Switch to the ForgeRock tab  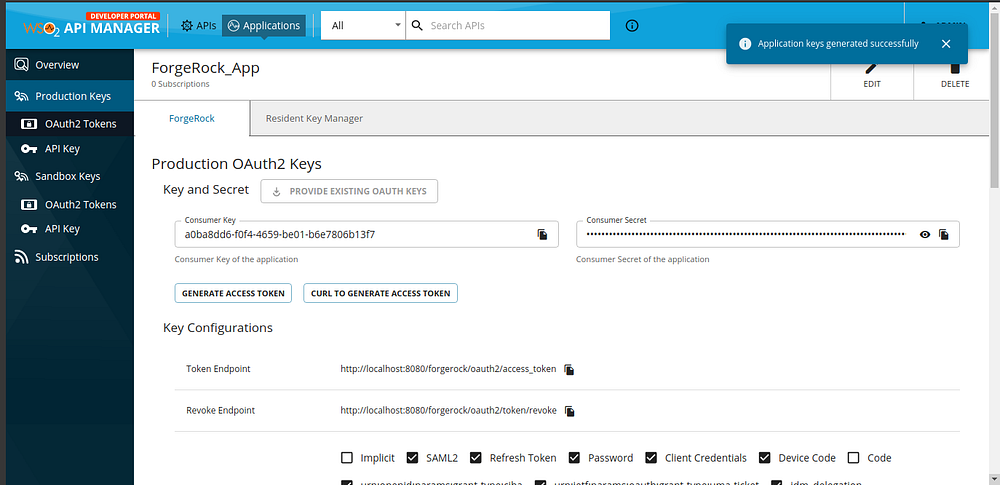(x=192, y=118)
